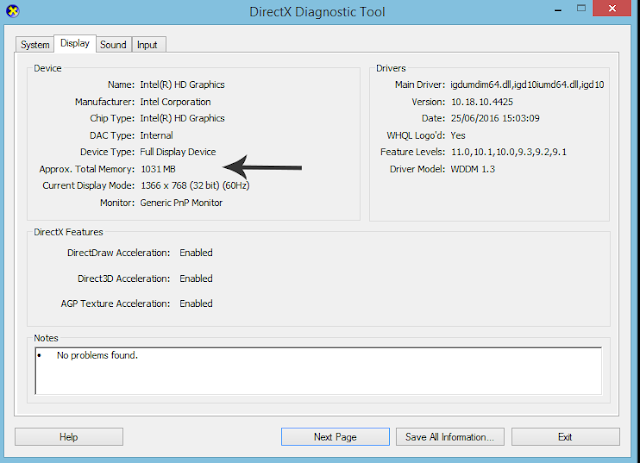Image resolution: width=640 pixels, height=463 pixels.
Task: Click the Next Page button
Action: coord(335,437)
